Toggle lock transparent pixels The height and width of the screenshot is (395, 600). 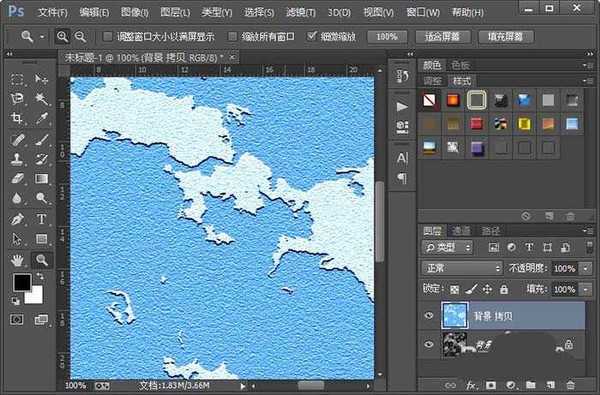coord(454,289)
